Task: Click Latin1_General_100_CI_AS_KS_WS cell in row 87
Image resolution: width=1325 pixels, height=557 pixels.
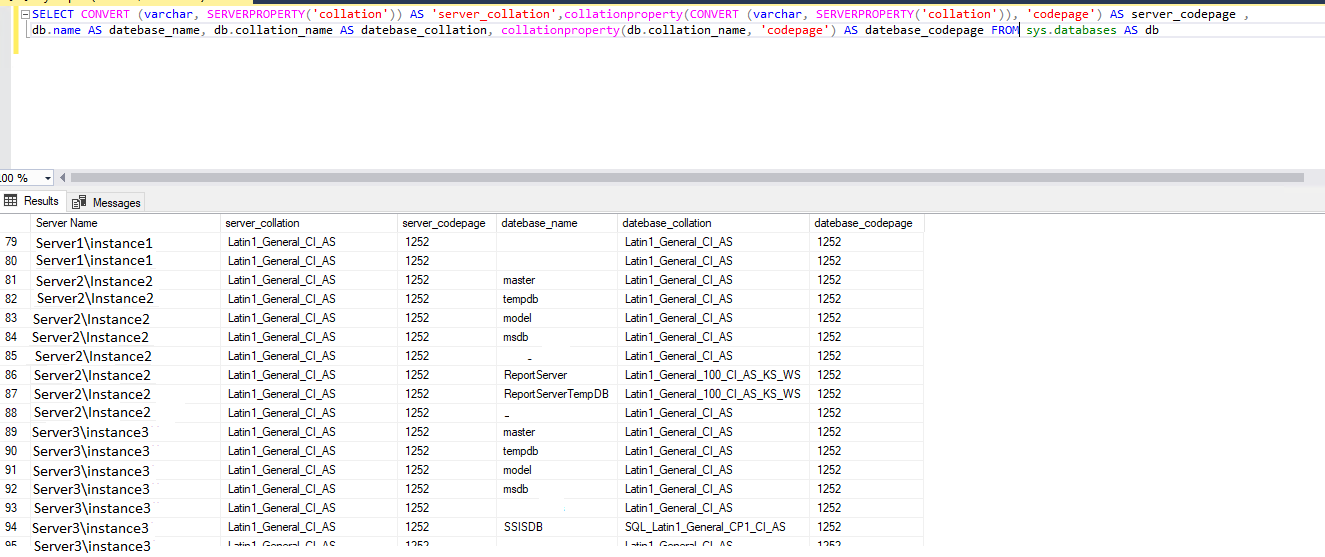Action: [x=714, y=394]
